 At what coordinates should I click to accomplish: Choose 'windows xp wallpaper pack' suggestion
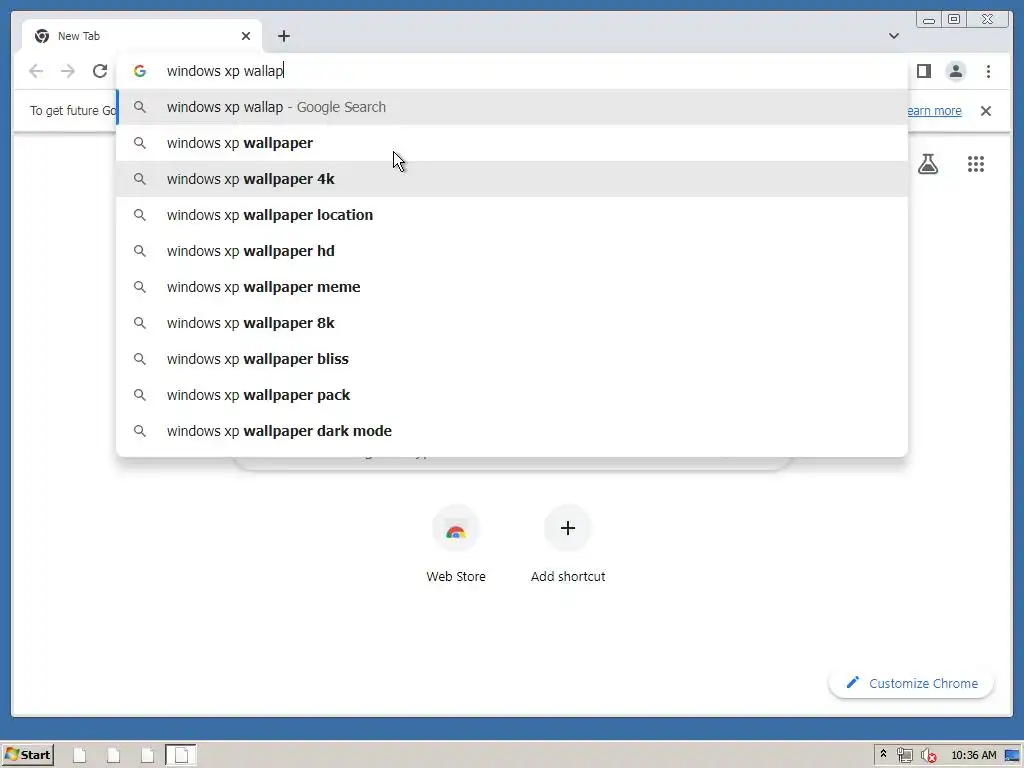pos(512,394)
